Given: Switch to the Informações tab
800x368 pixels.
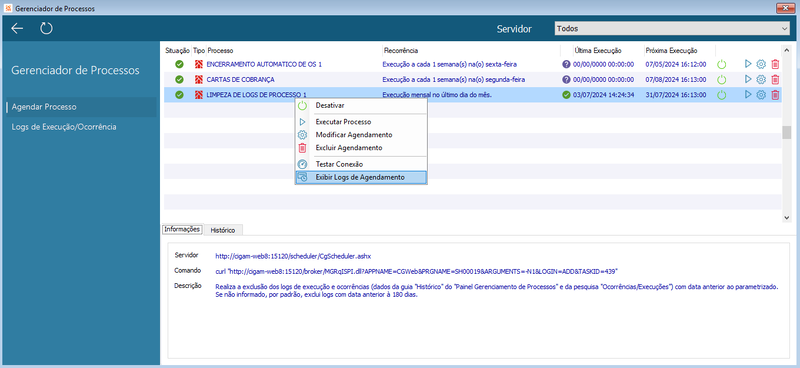Looking at the screenshot, I should [182, 230].
